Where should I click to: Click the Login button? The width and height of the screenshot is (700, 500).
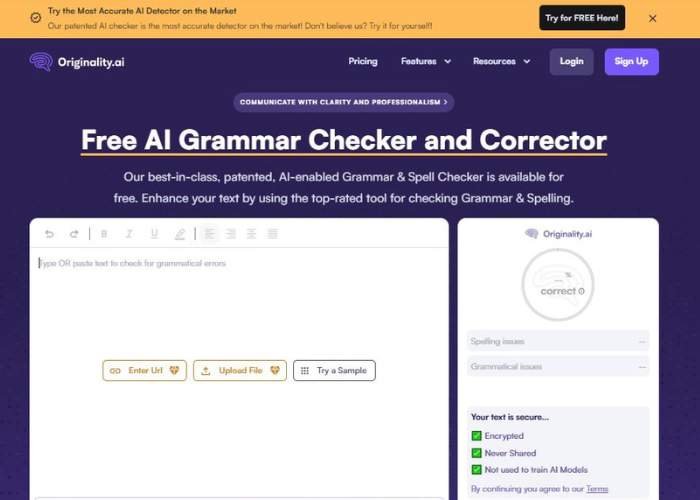point(571,61)
